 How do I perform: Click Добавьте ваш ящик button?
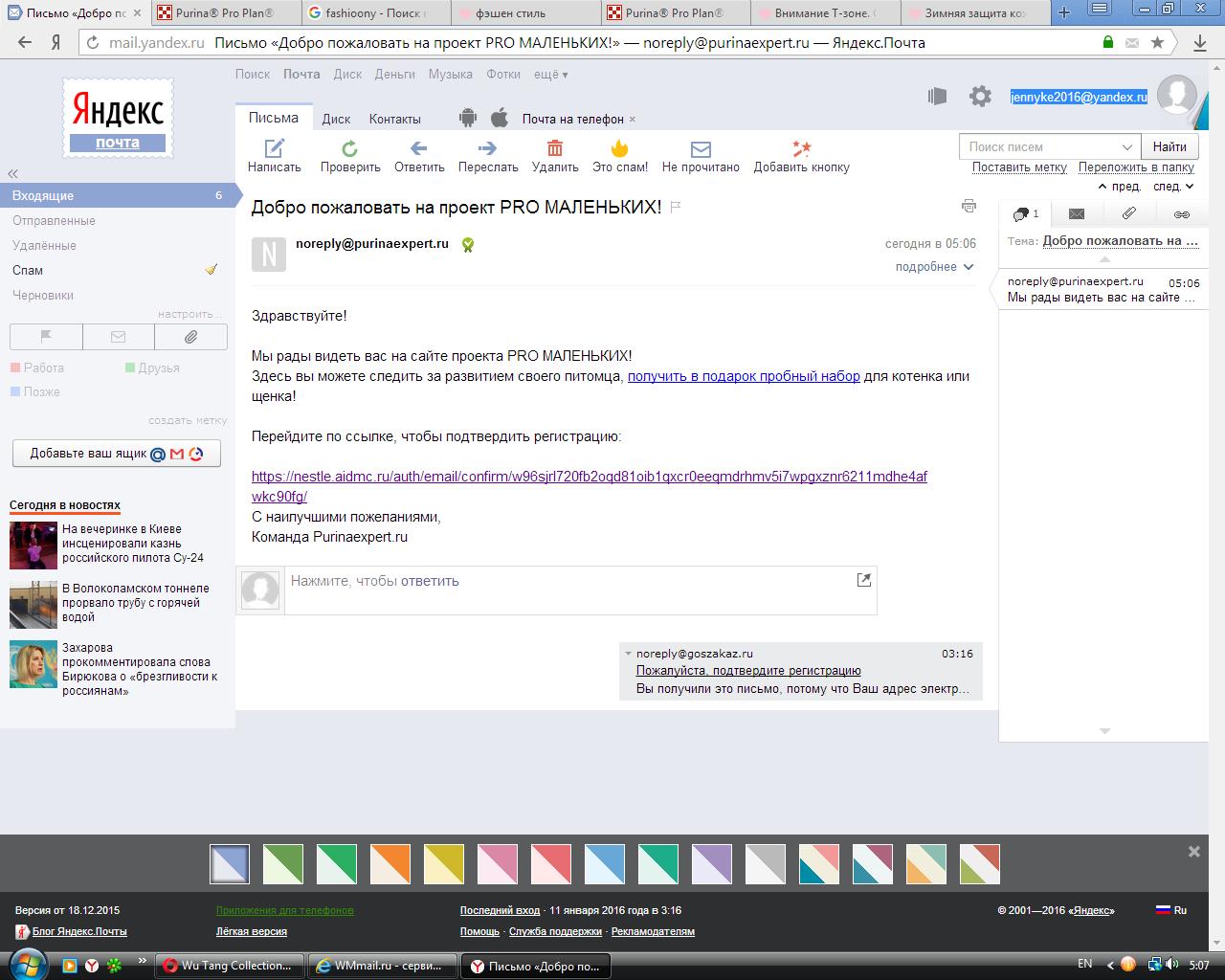[x=117, y=454]
